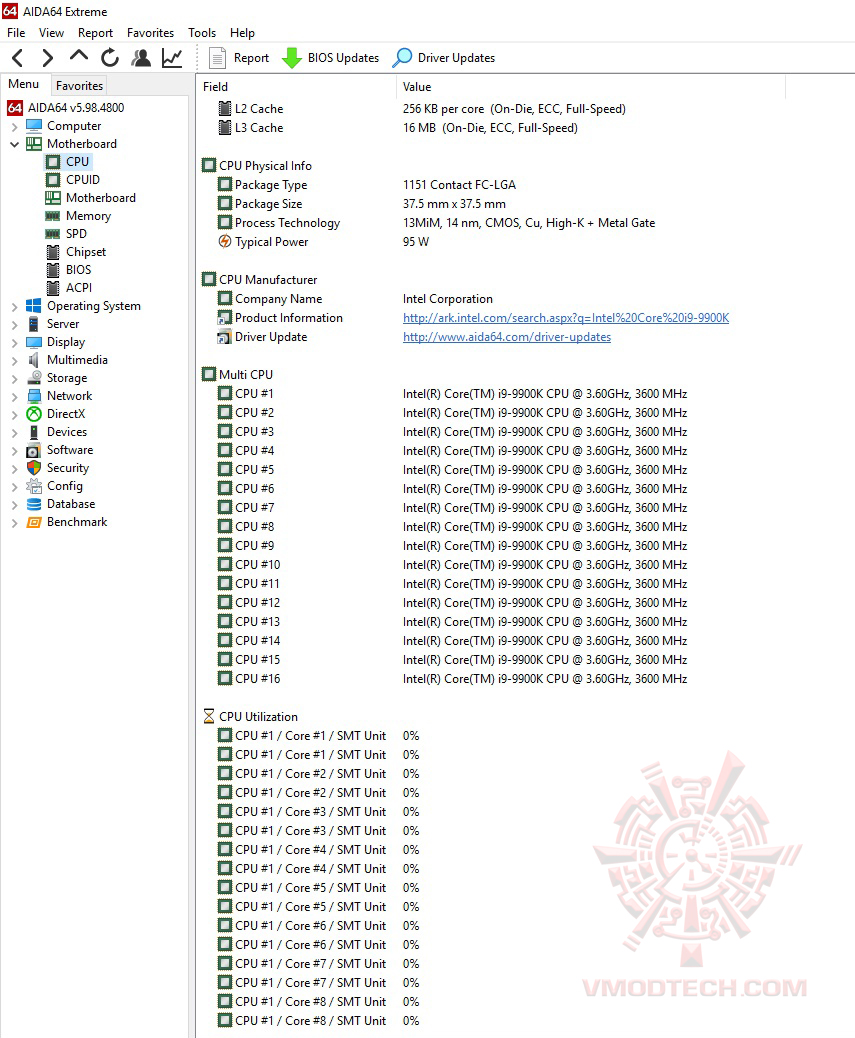Click the Config icon in tree
This screenshot has width=855, height=1038.
34,486
